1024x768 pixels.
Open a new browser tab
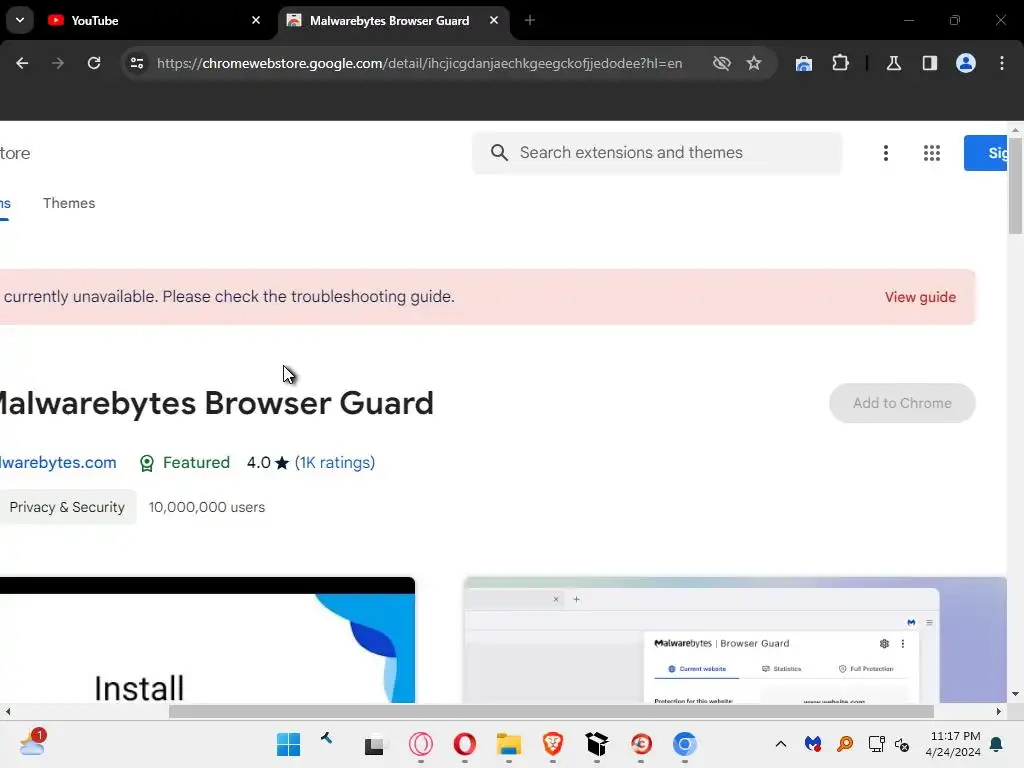click(x=530, y=20)
